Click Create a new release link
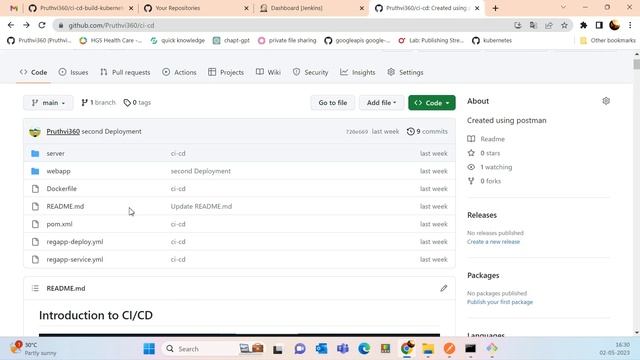Image resolution: width=640 pixels, height=360 pixels. [x=493, y=242]
